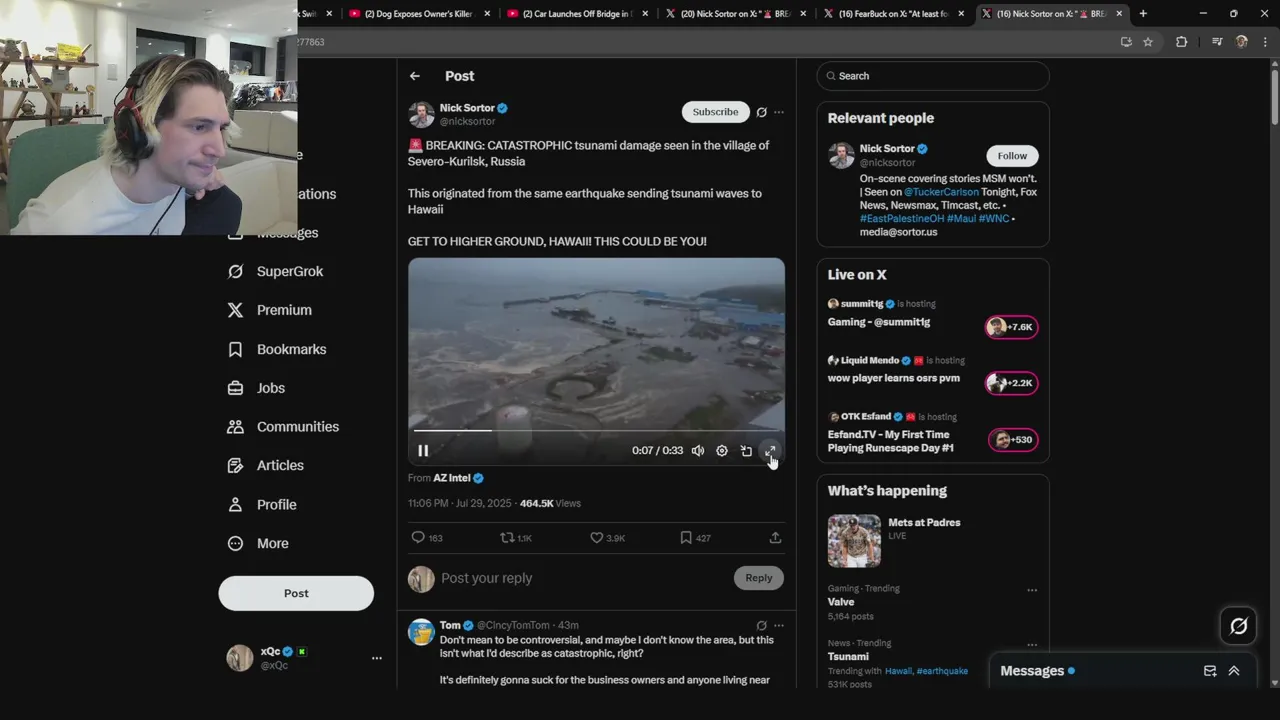This screenshot has height=720, width=1280.
Task: Subscribe to Nick Sortor
Action: (715, 112)
